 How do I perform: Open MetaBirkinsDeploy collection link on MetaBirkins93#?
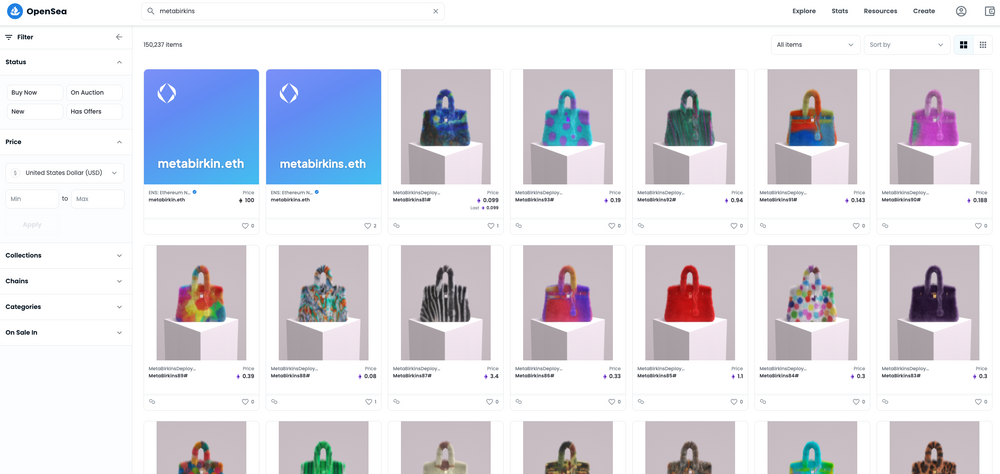pyautogui.click(x=539, y=192)
